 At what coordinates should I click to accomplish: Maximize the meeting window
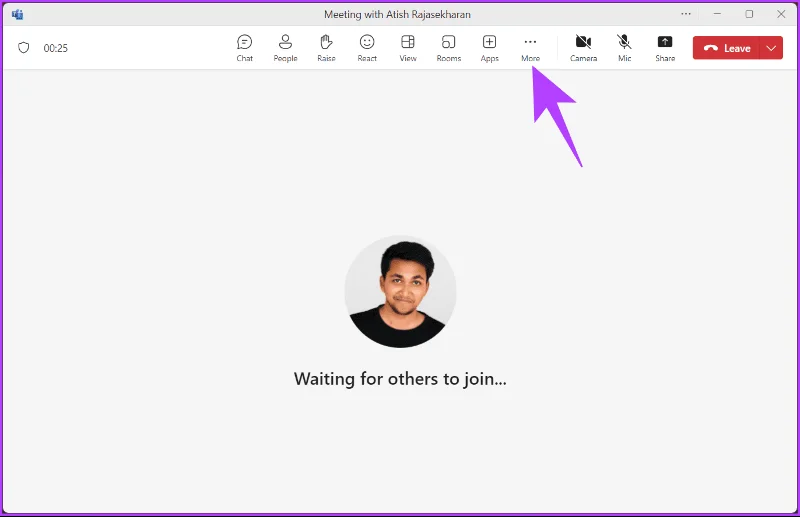[749, 14]
